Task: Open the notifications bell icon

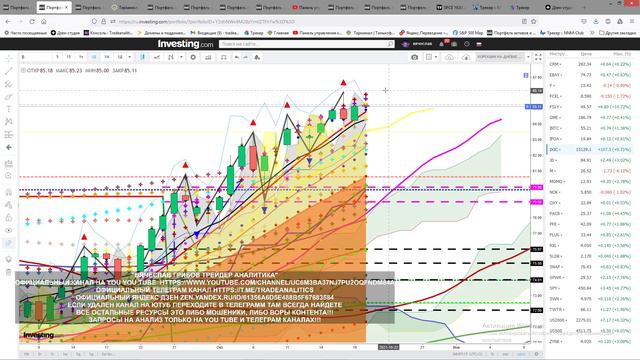Action: 441,44
